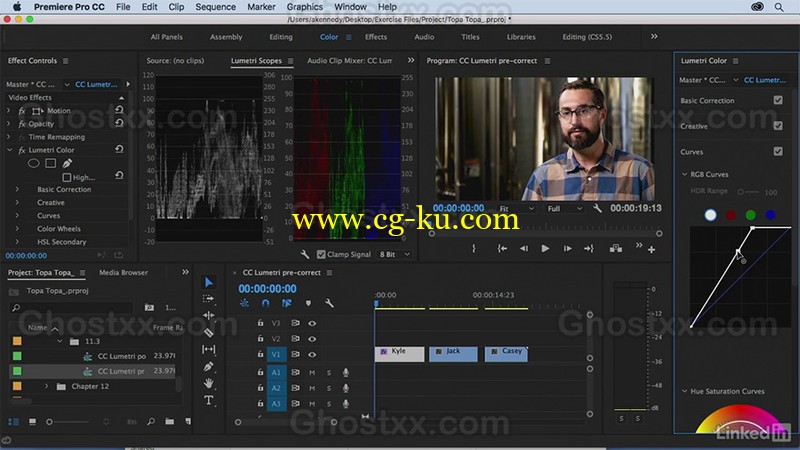Go to Out point
This screenshot has height=450, width=800.
click(589, 248)
